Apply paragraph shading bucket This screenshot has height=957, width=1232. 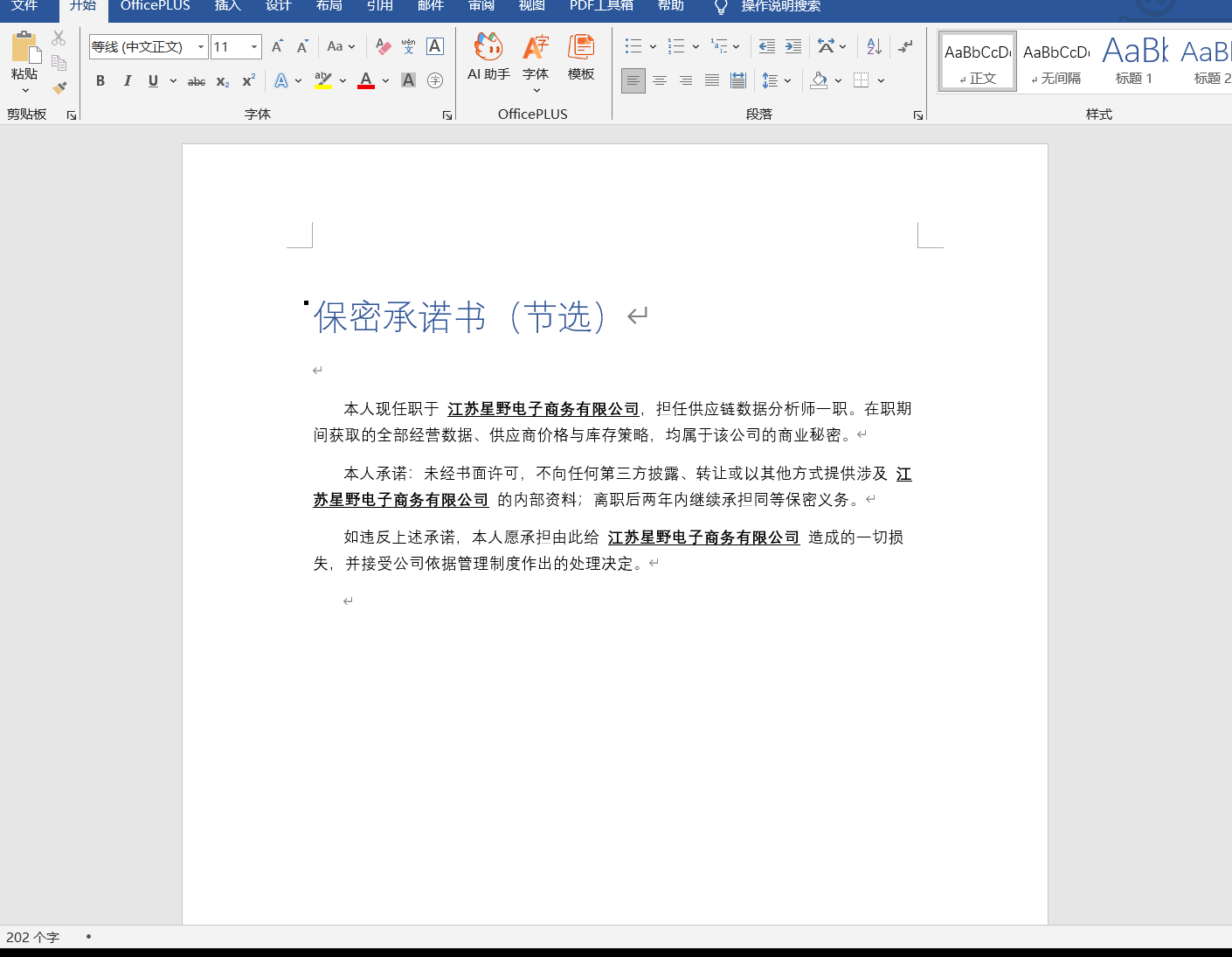coord(819,80)
